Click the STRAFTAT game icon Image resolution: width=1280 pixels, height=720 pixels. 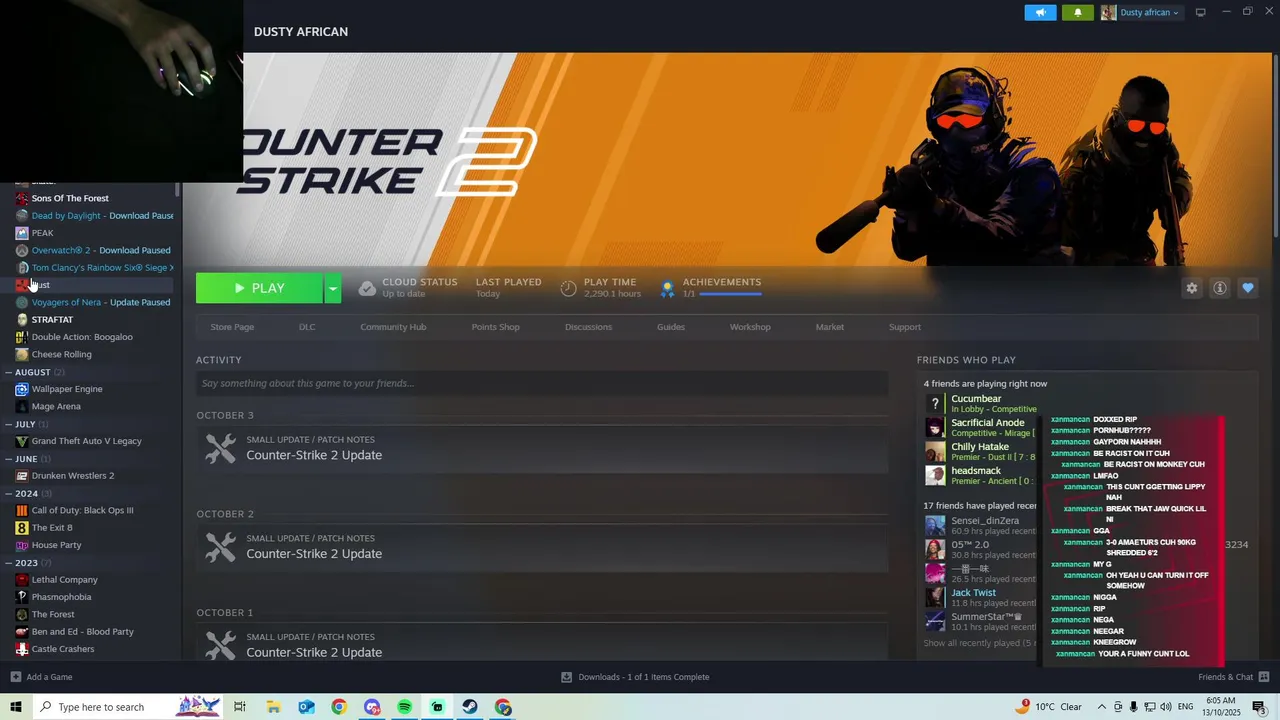(22, 320)
